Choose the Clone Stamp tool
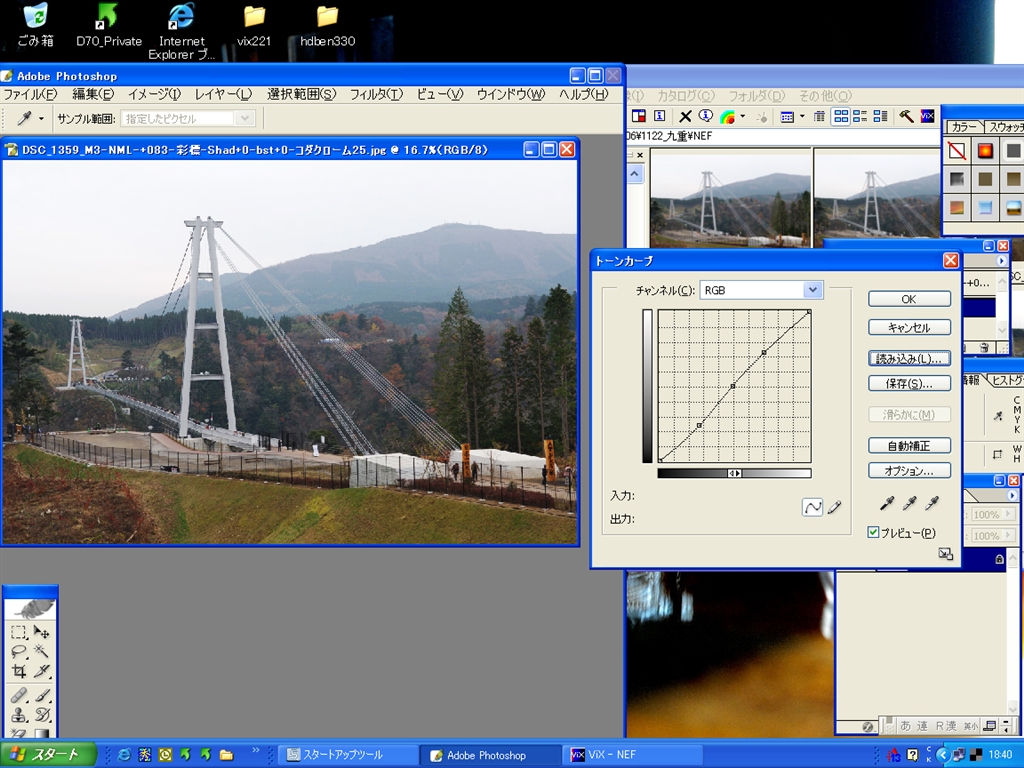Screen dimensions: 1024x768 [19, 714]
